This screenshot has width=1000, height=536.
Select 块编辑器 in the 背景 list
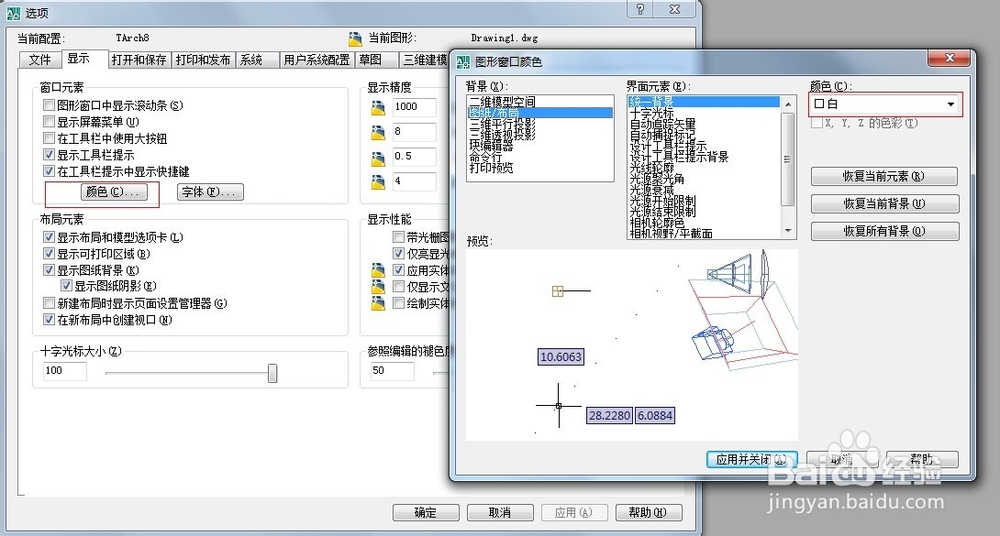coord(491,146)
